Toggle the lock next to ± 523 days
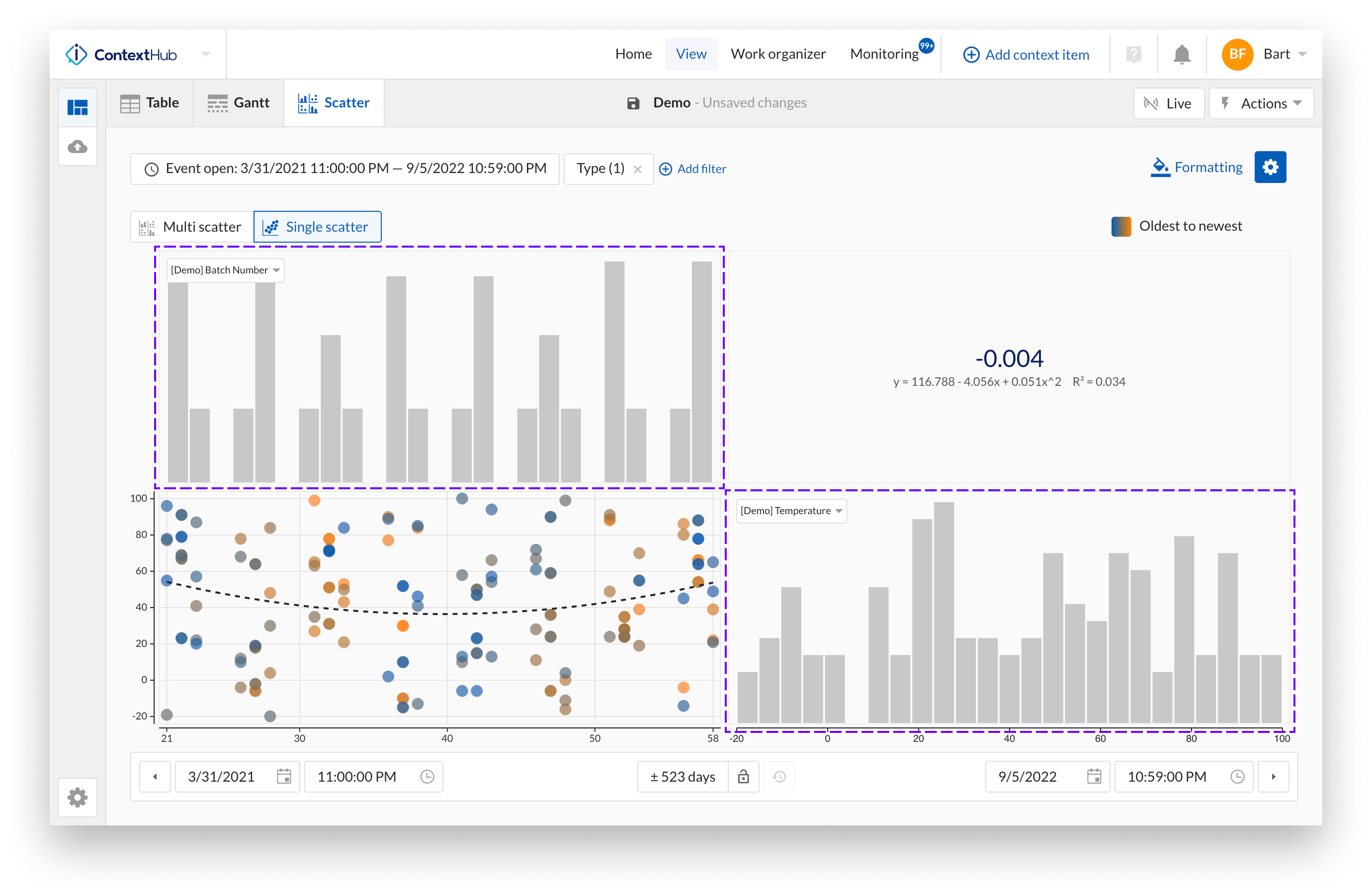Image resolution: width=1372 pixels, height=895 pixels. [x=743, y=777]
